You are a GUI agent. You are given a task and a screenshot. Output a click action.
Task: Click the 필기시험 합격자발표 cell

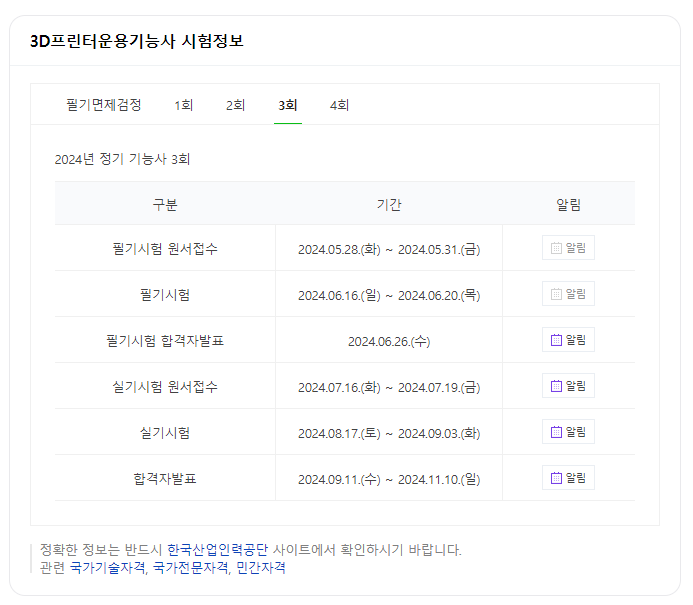tap(165, 341)
